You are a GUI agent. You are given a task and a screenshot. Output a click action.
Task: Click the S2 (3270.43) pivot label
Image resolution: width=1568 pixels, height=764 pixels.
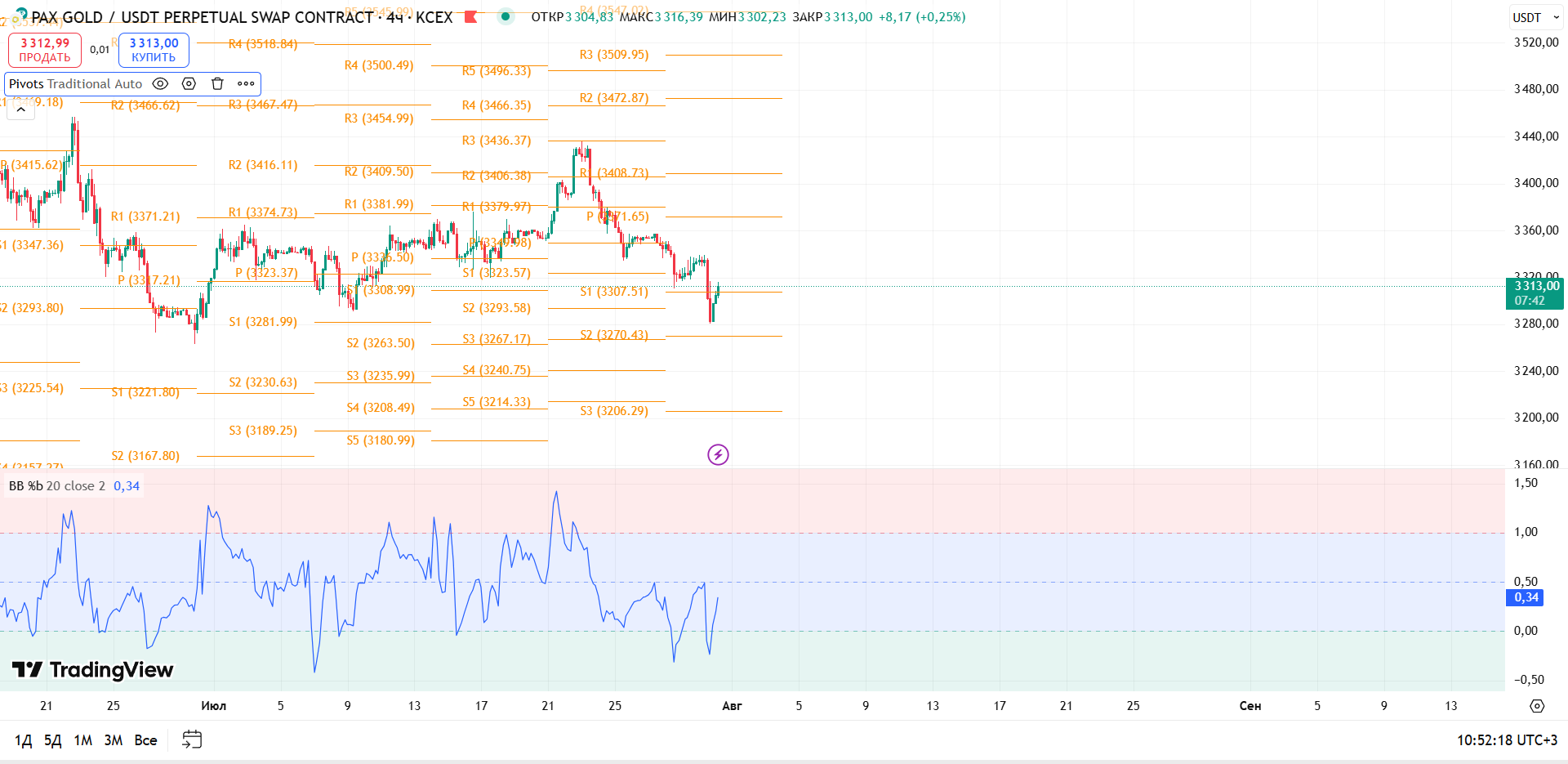coord(614,335)
